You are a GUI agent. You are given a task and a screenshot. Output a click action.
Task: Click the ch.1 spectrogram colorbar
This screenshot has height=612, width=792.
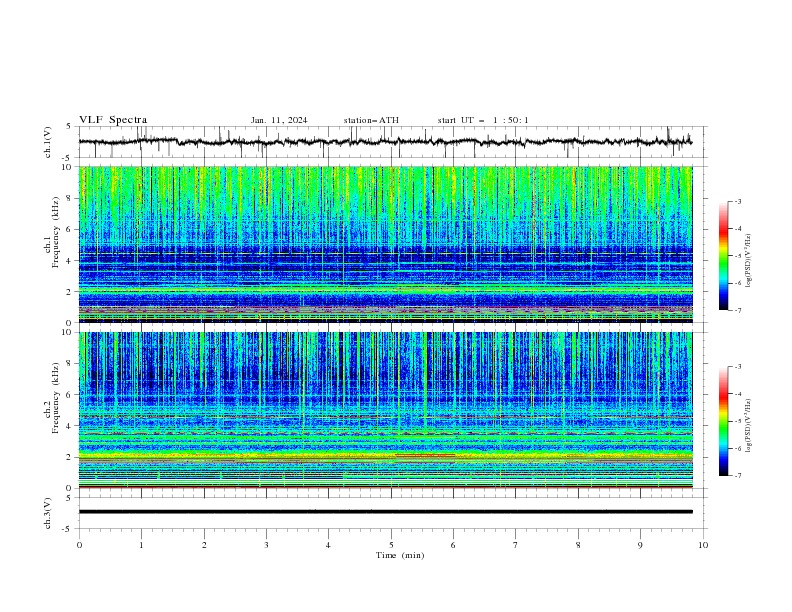pyautogui.click(x=723, y=256)
